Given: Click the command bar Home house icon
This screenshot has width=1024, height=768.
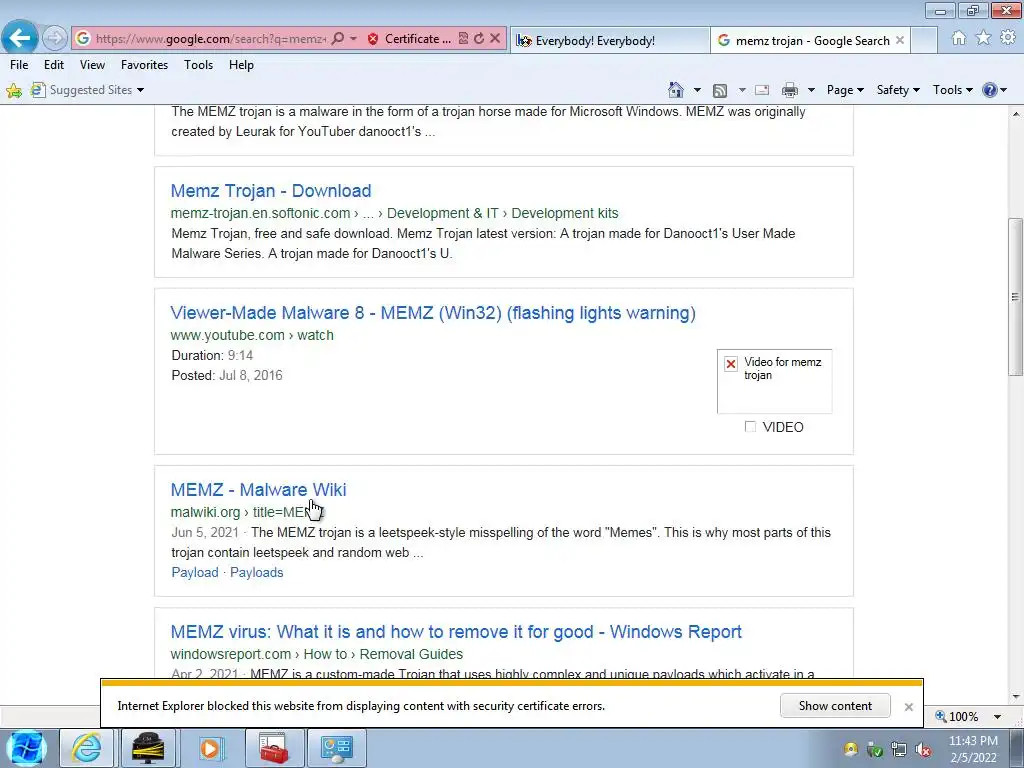Looking at the screenshot, I should point(676,89).
